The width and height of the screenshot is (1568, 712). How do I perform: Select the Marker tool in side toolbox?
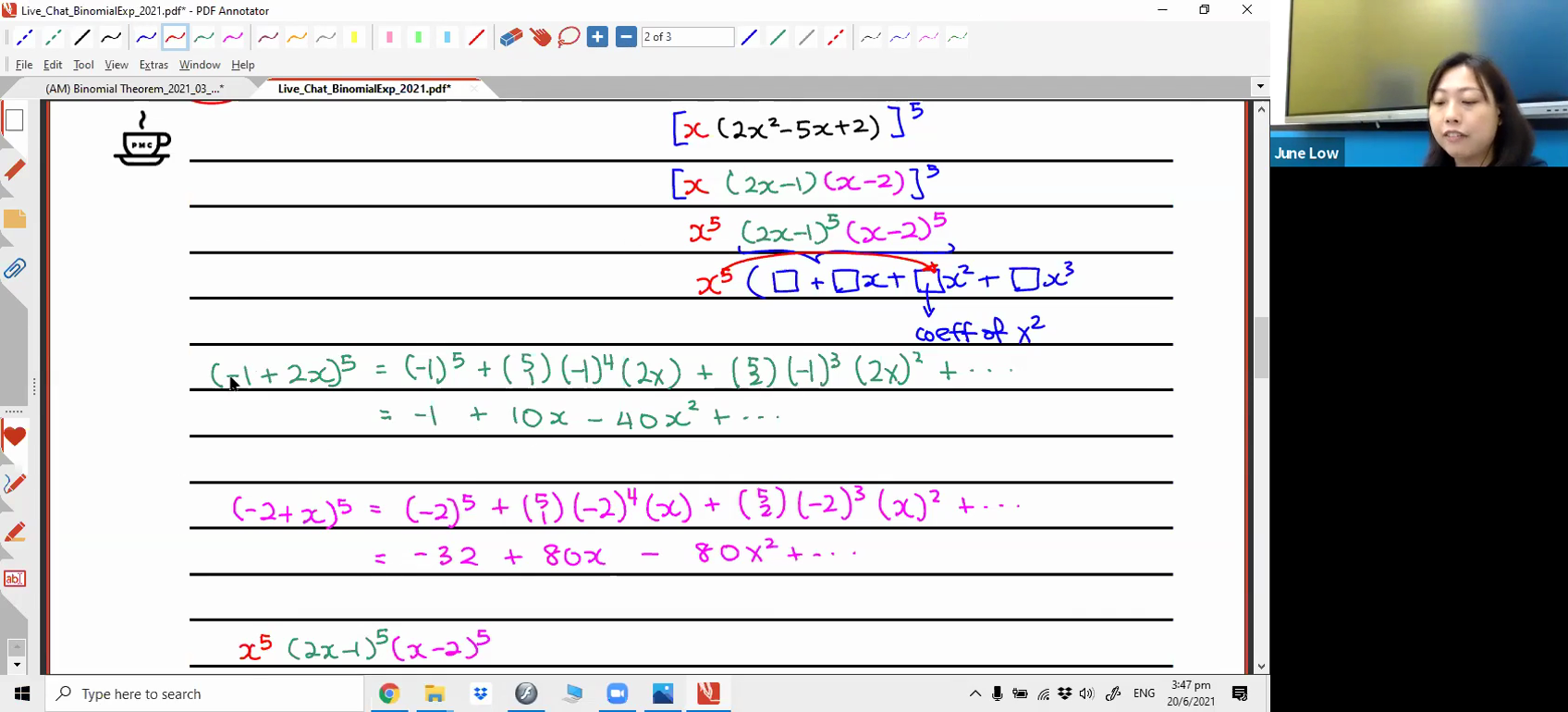15,532
